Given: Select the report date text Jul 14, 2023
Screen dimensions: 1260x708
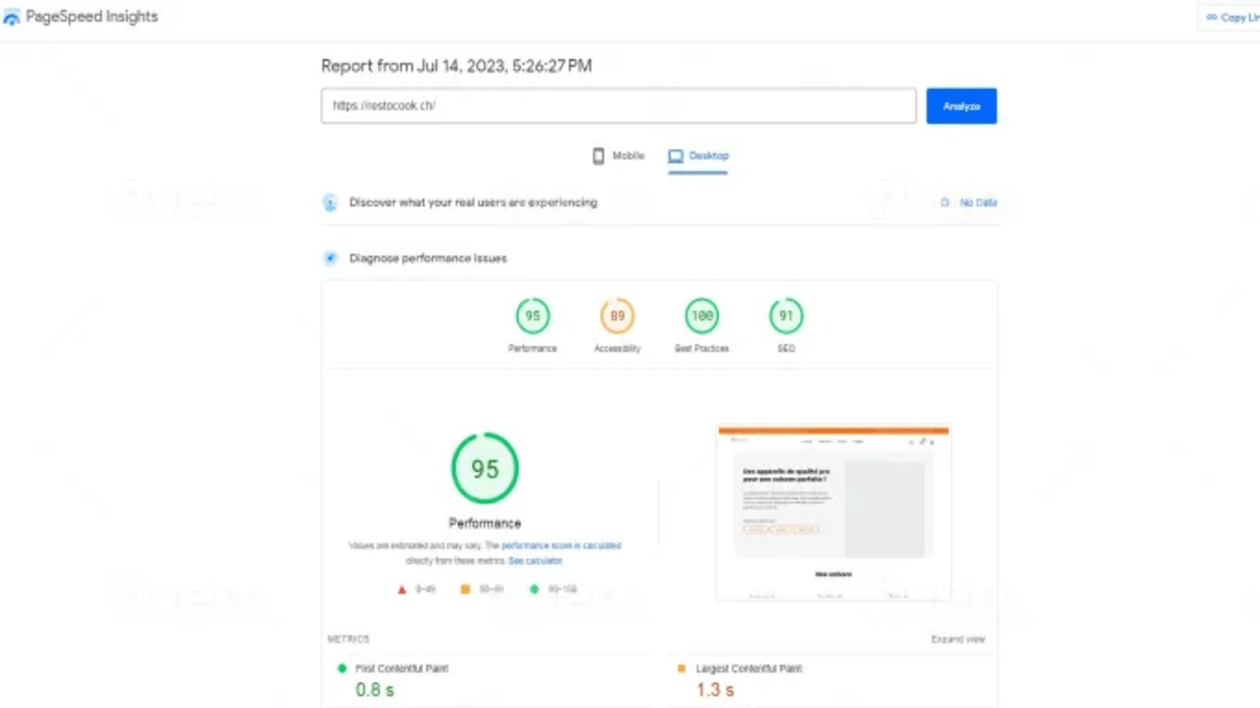Looking at the screenshot, I should coord(456,66).
